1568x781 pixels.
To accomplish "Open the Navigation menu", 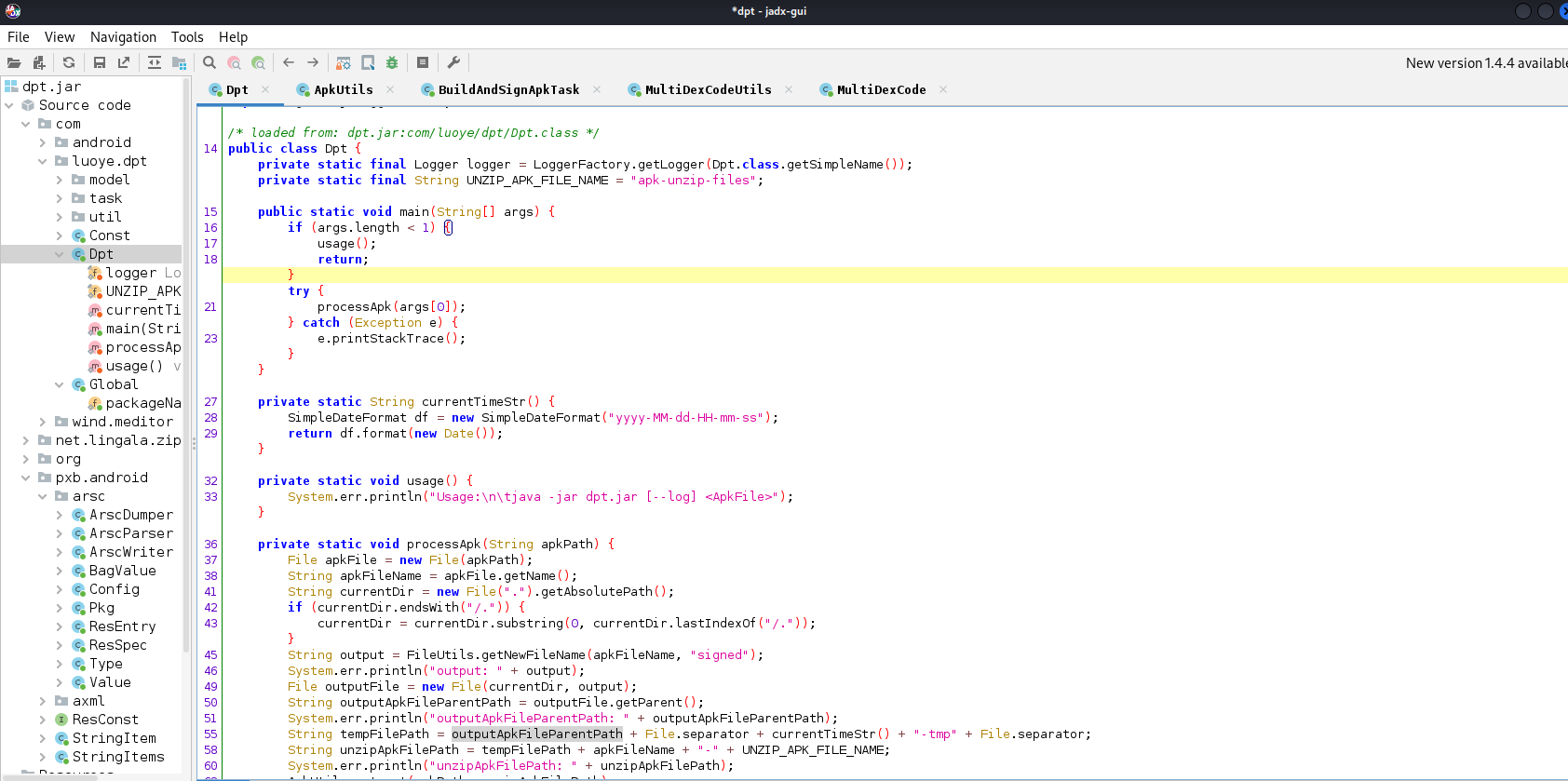I will (x=123, y=37).
